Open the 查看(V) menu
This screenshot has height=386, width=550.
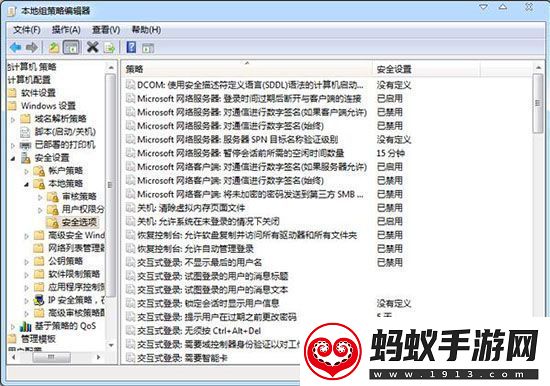(106, 30)
